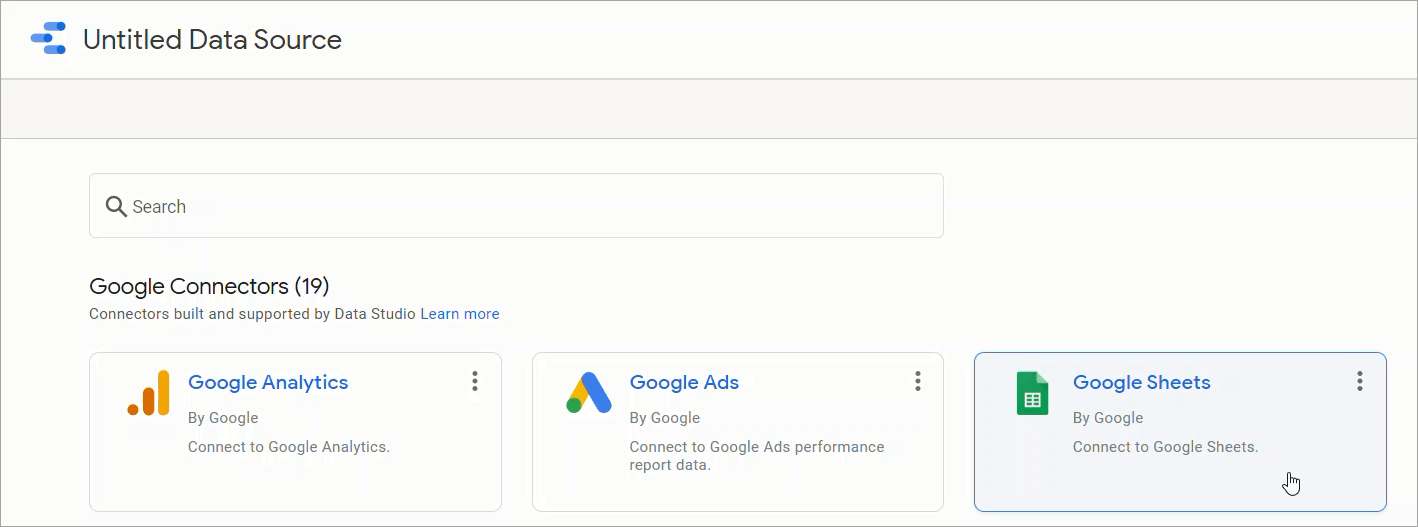Click the connector Search field
The width and height of the screenshot is (1418, 527).
pos(516,206)
